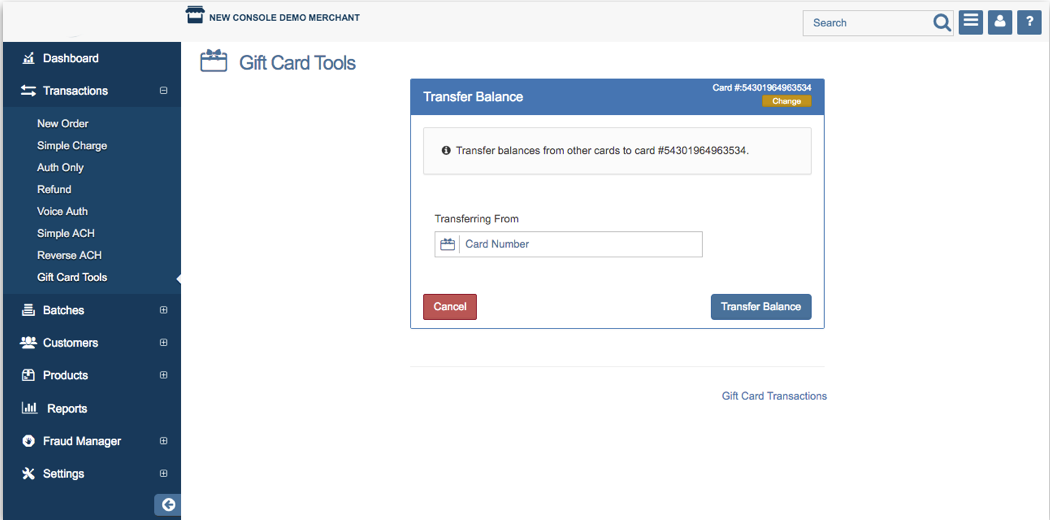Expand the Customers menu section
Image resolution: width=1050 pixels, height=520 pixels.
click(x=164, y=343)
